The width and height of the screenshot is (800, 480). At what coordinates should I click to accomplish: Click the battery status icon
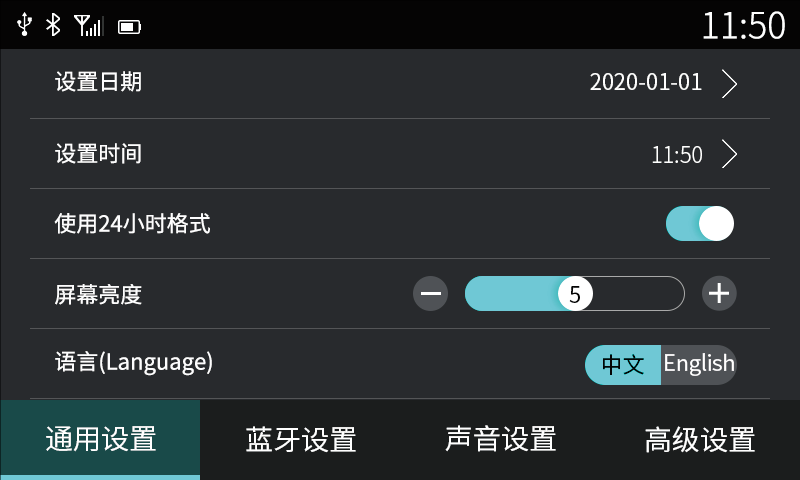129,27
